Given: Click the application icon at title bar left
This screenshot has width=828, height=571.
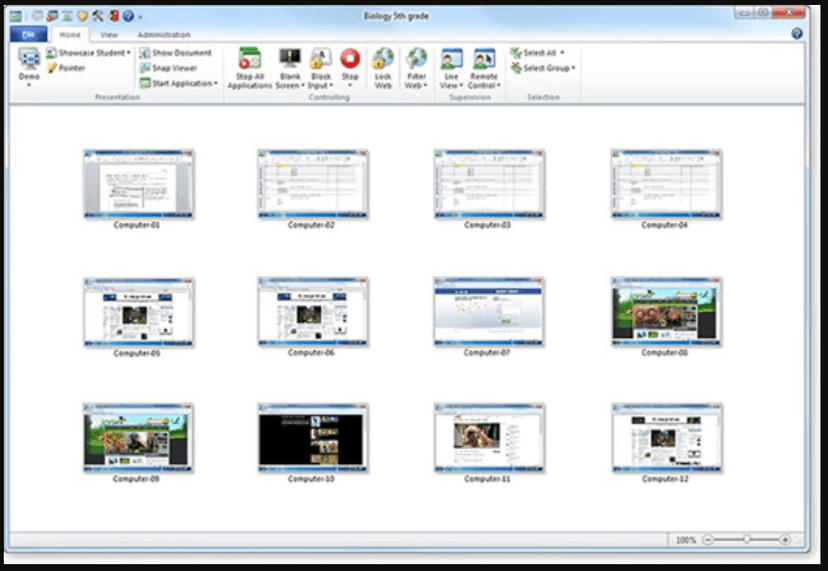Looking at the screenshot, I should click(x=15, y=16).
